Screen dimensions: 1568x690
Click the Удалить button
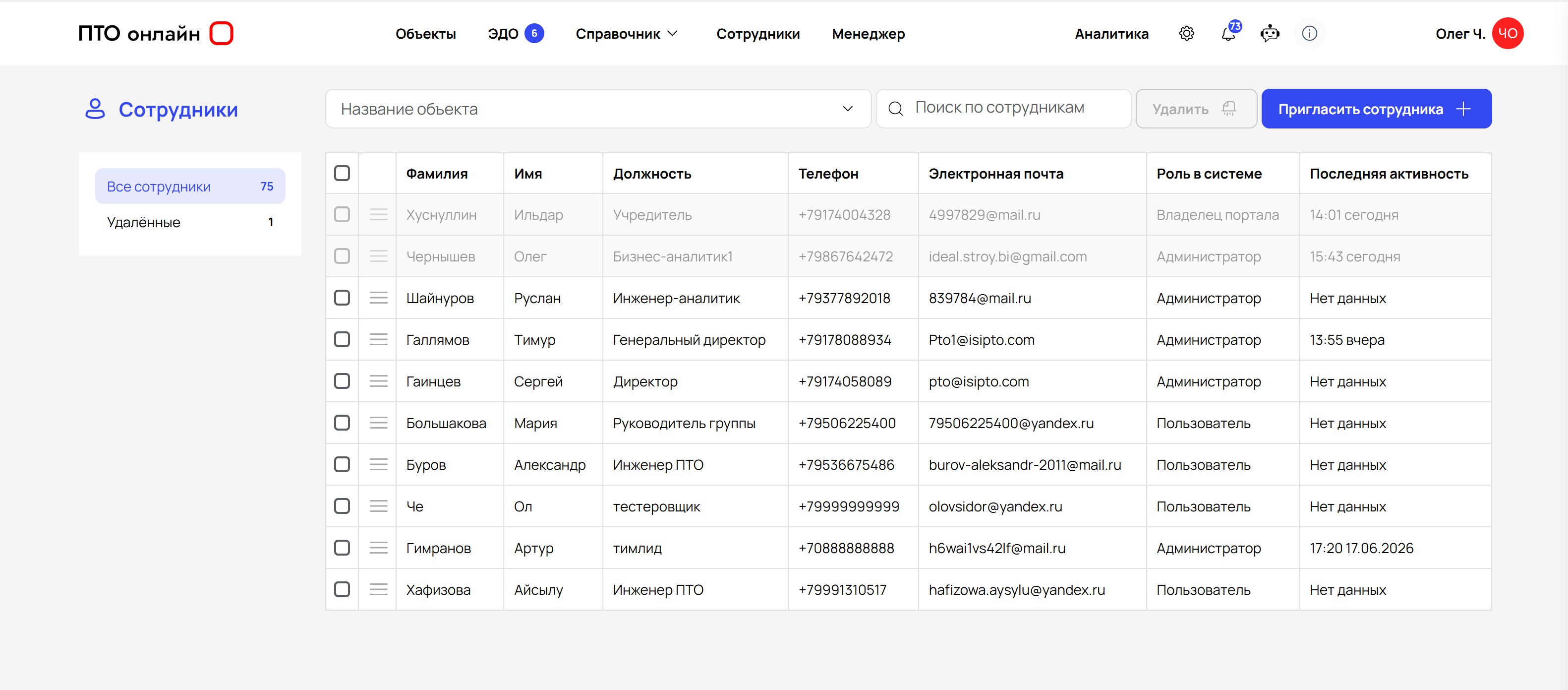coord(1196,109)
